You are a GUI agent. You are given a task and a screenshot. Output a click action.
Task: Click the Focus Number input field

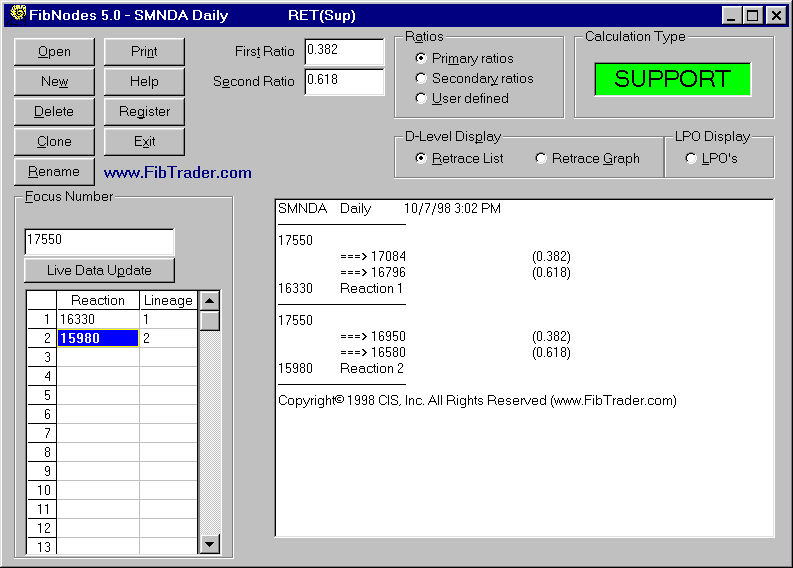point(100,242)
